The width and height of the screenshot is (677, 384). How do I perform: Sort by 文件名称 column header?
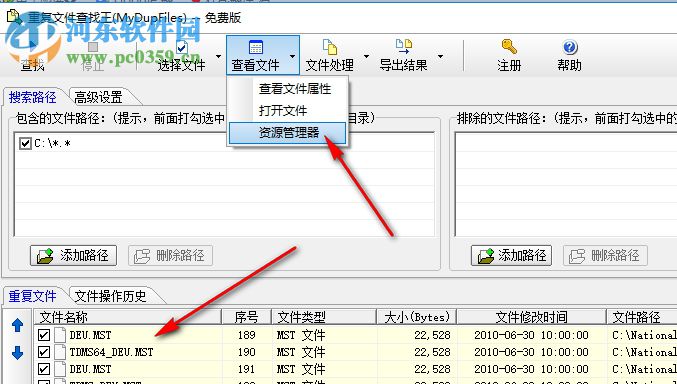point(127,317)
